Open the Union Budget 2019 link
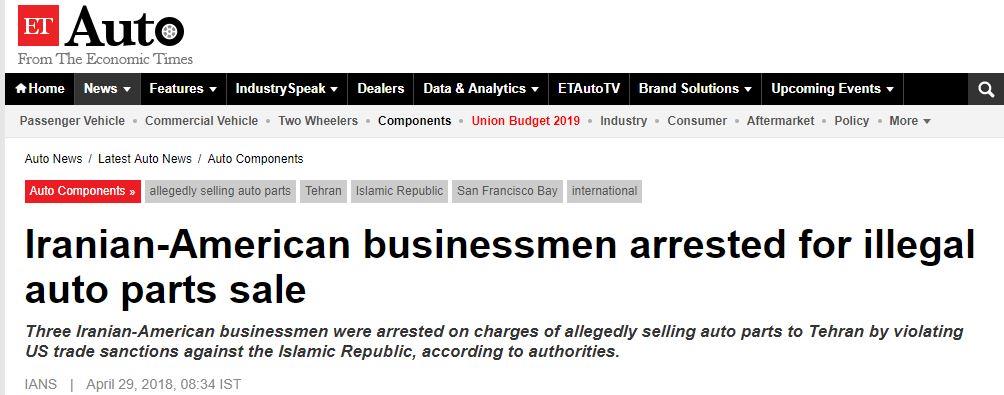This screenshot has height=395, width=1004. [x=526, y=121]
